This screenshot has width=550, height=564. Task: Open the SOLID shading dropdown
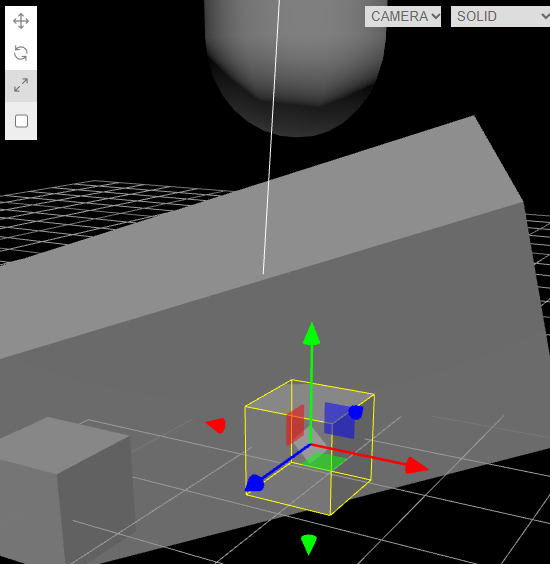click(501, 16)
